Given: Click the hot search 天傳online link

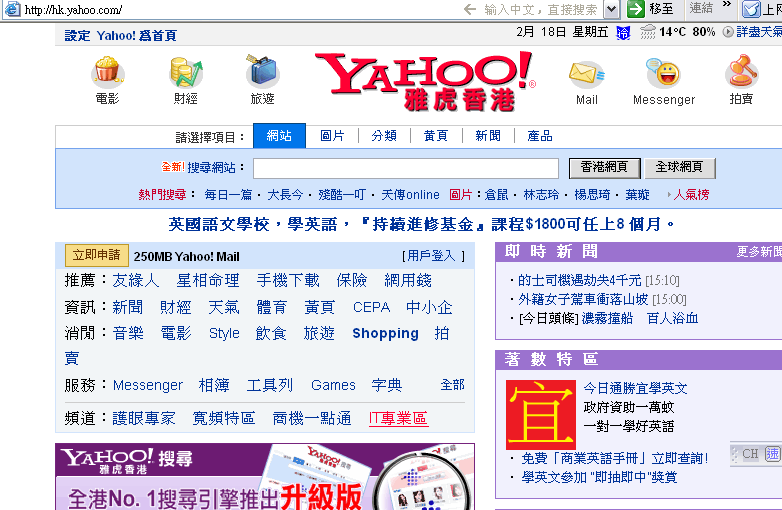Looking at the screenshot, I should tap(410, 194).
